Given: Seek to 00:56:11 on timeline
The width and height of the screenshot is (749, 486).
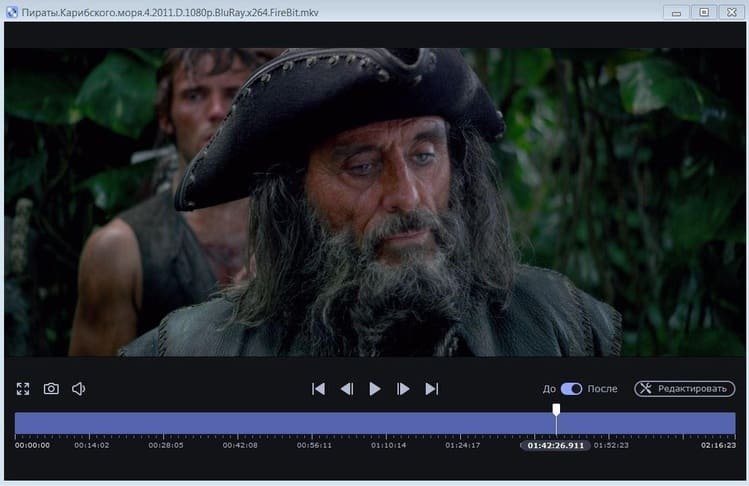Looking at the screenshot, I should coord(315,423).
